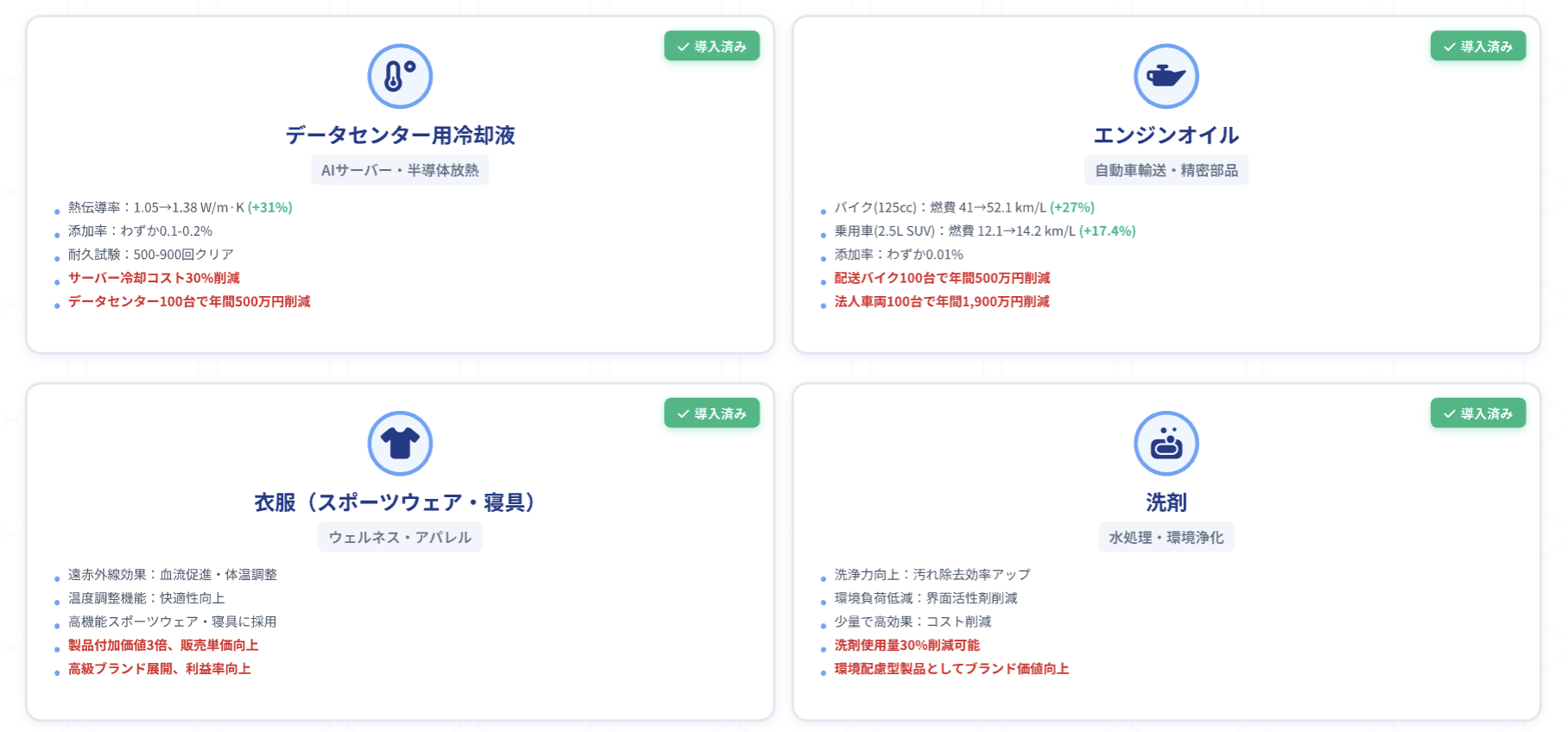Click the oil can icon for エンジンオイル
Image resolution: width=1568 pixels, height=732 pixels.
pos(1166,76)
